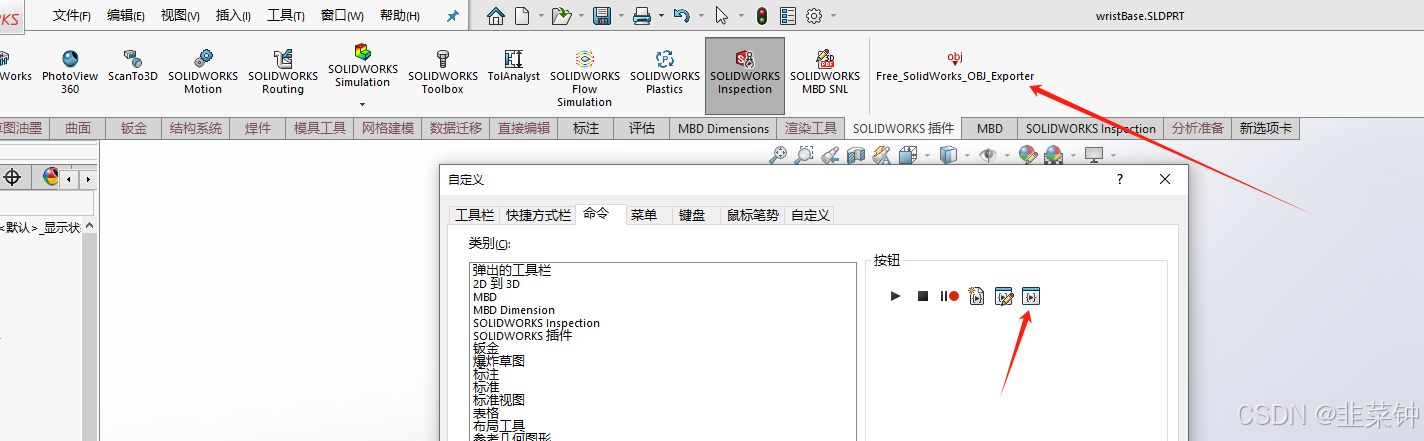The height and width of the screenshot is (441, 1424).
Task: Expand the Undo dropdown arrow
Action: click(x=701, y=16)
